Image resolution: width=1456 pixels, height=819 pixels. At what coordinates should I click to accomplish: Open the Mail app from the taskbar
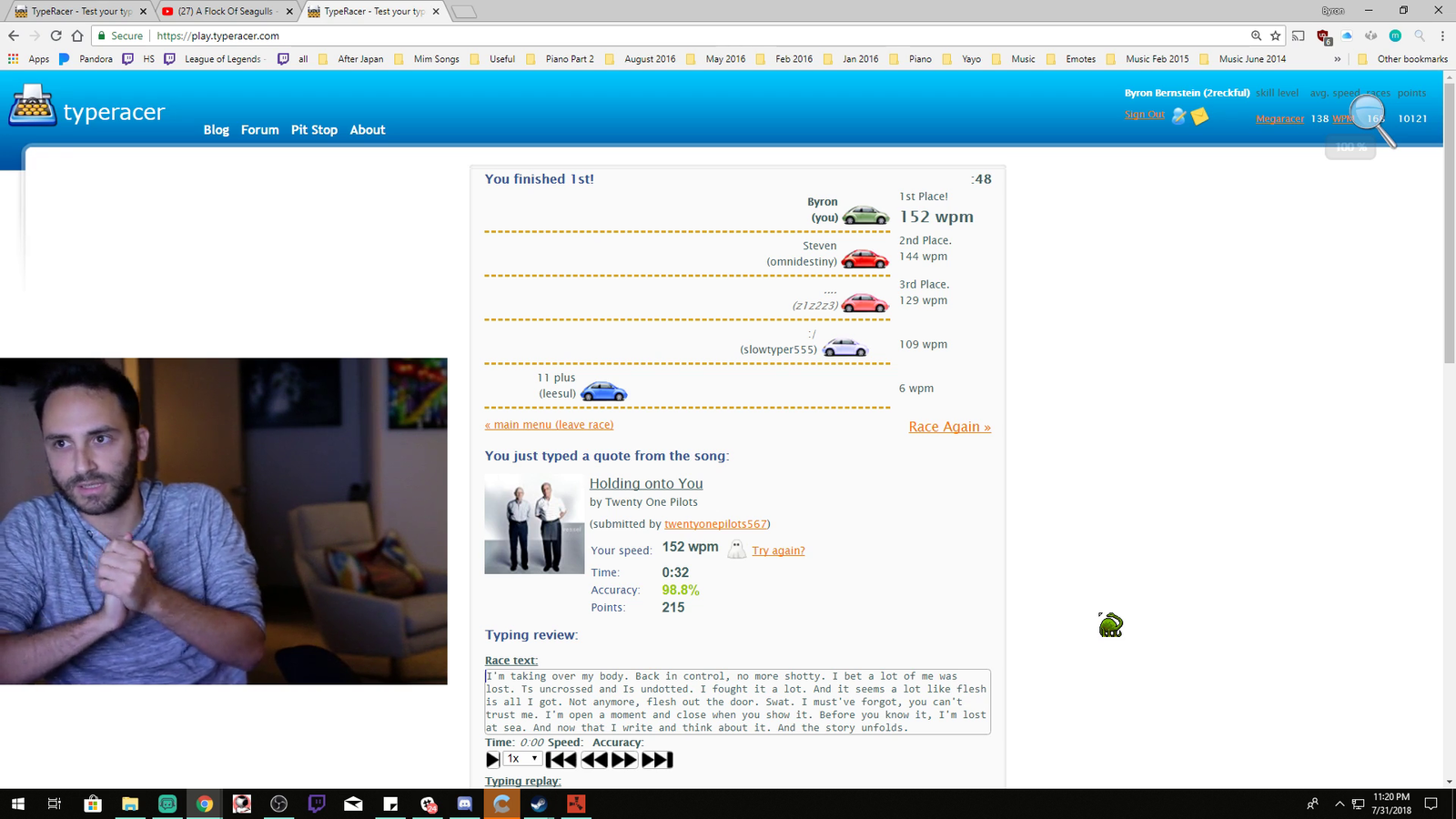(x=353, y=804)
